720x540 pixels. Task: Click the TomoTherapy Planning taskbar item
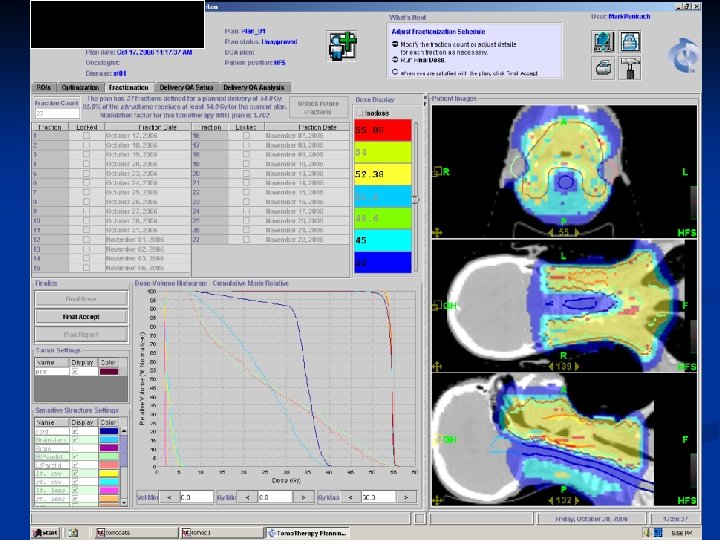pyautogui.click(x=307, y=533)
